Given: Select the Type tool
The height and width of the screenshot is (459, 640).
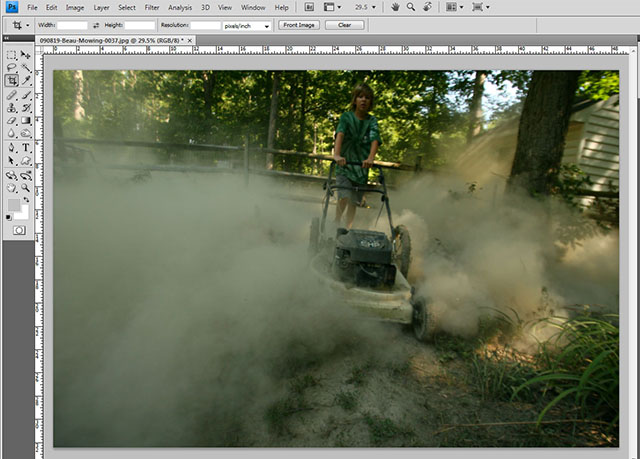Looking at the screenshot, I should coord(26,147).
